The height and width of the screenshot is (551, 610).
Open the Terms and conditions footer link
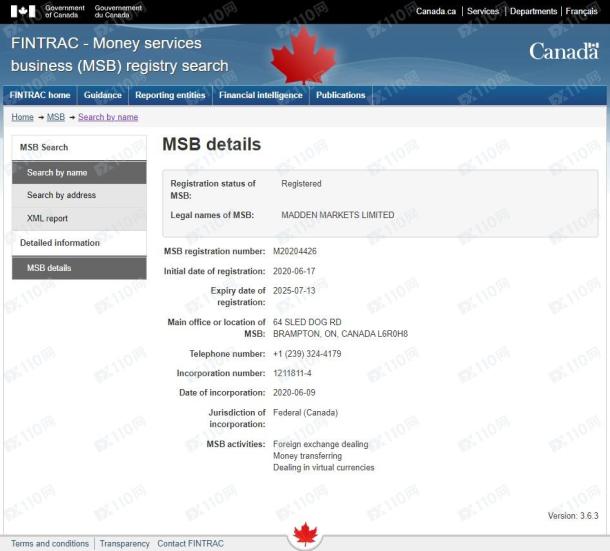pyautogui.click(x=50, y=544)
